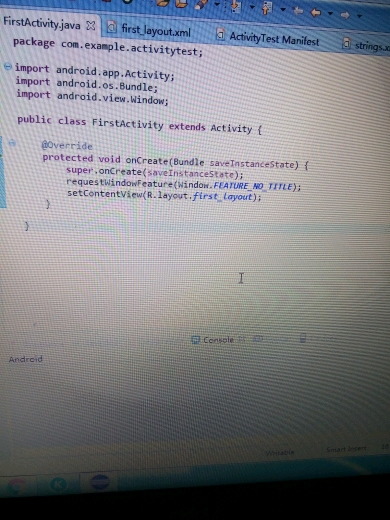Click the Android label in the console
This screenshot has height=520, width=390.
(26, 359)
